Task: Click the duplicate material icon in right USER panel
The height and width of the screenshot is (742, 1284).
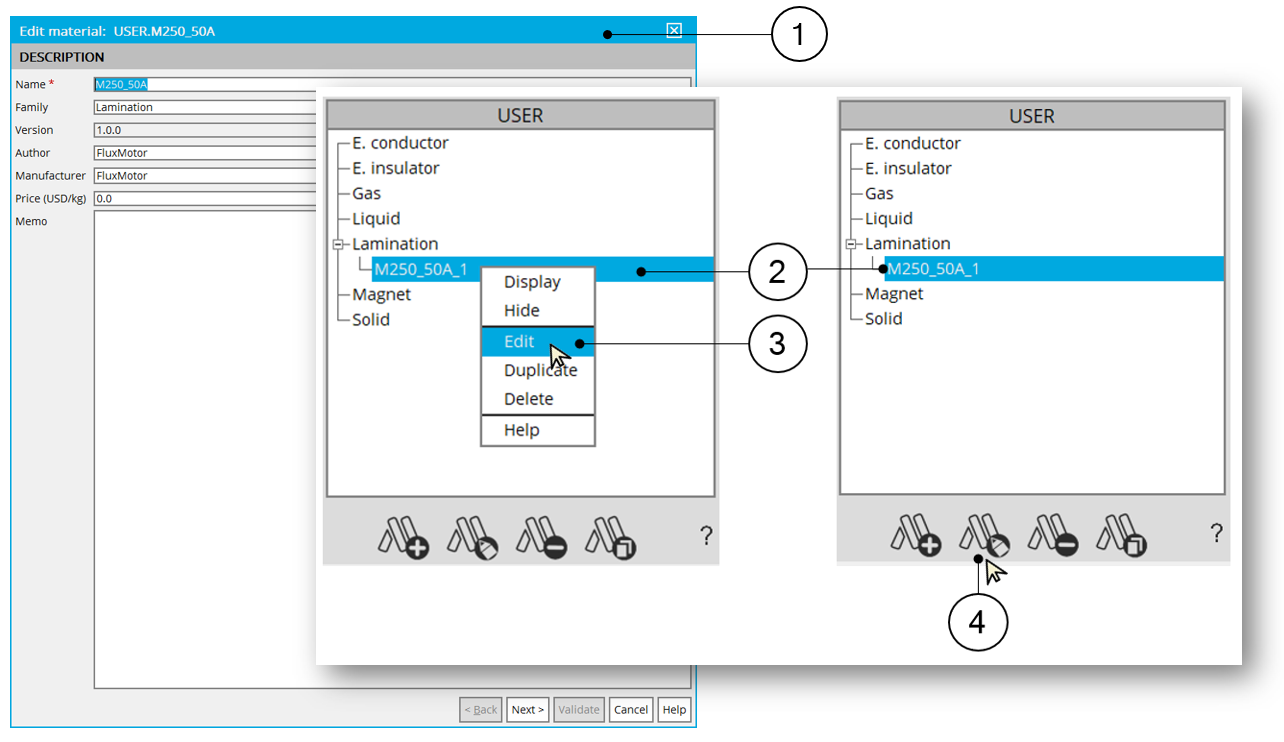Action: click(x=1122, y=534)
